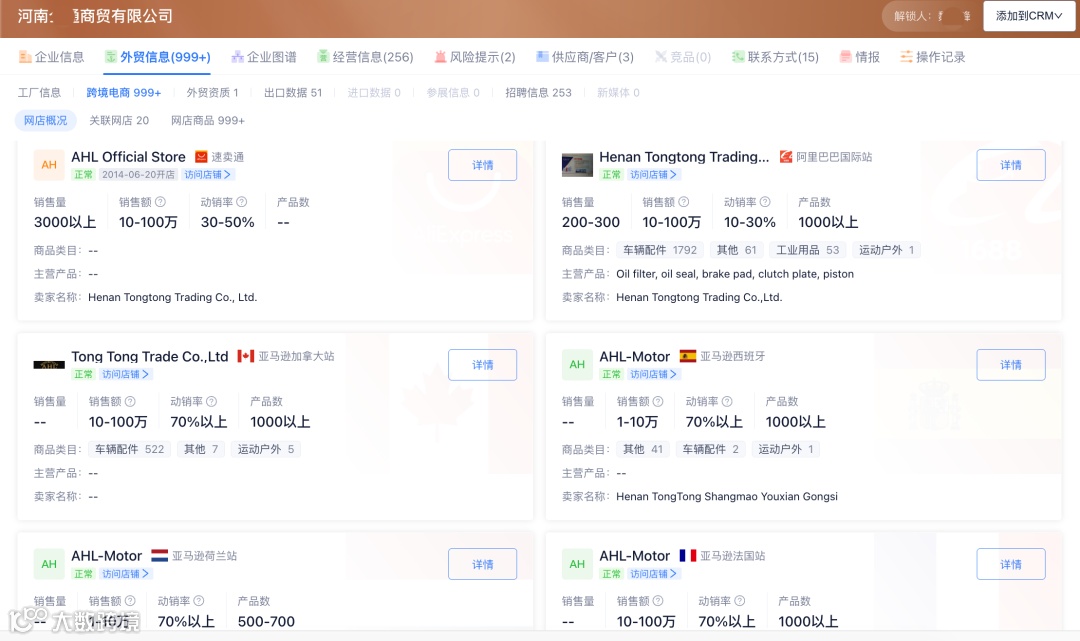Open 联系方式(15) tab
Viewport: 1080px width, 641px height.
(776, 57)
